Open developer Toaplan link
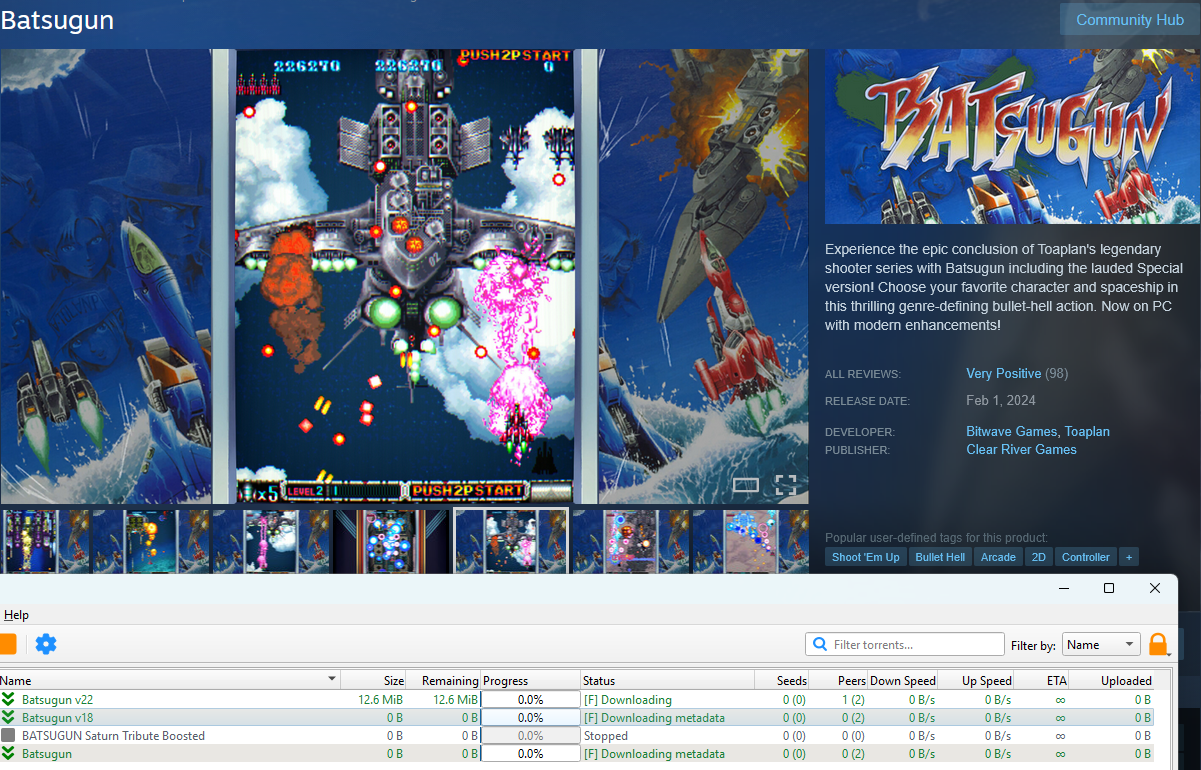The height and width of the screenshot is (770, 1201). coord(1087,432)
